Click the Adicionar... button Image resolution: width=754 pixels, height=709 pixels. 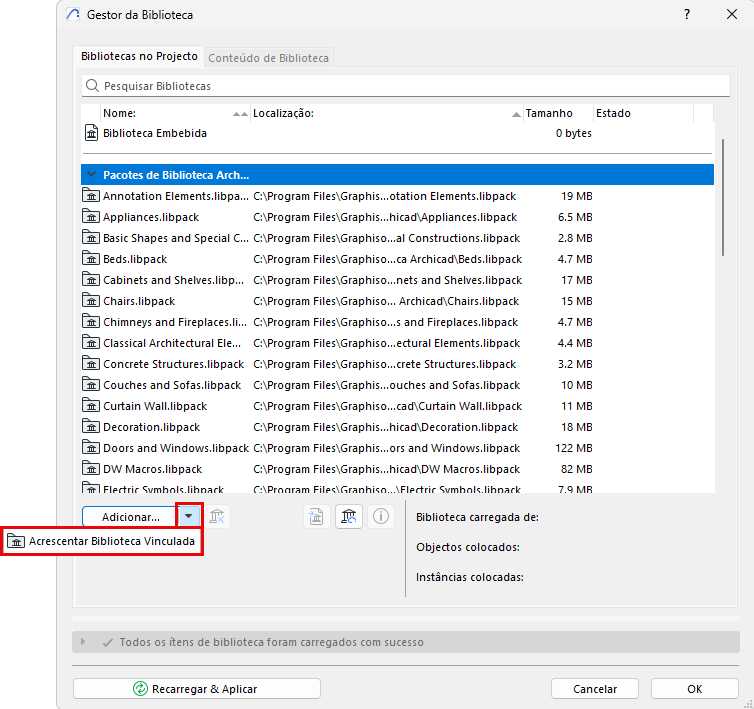130,517
